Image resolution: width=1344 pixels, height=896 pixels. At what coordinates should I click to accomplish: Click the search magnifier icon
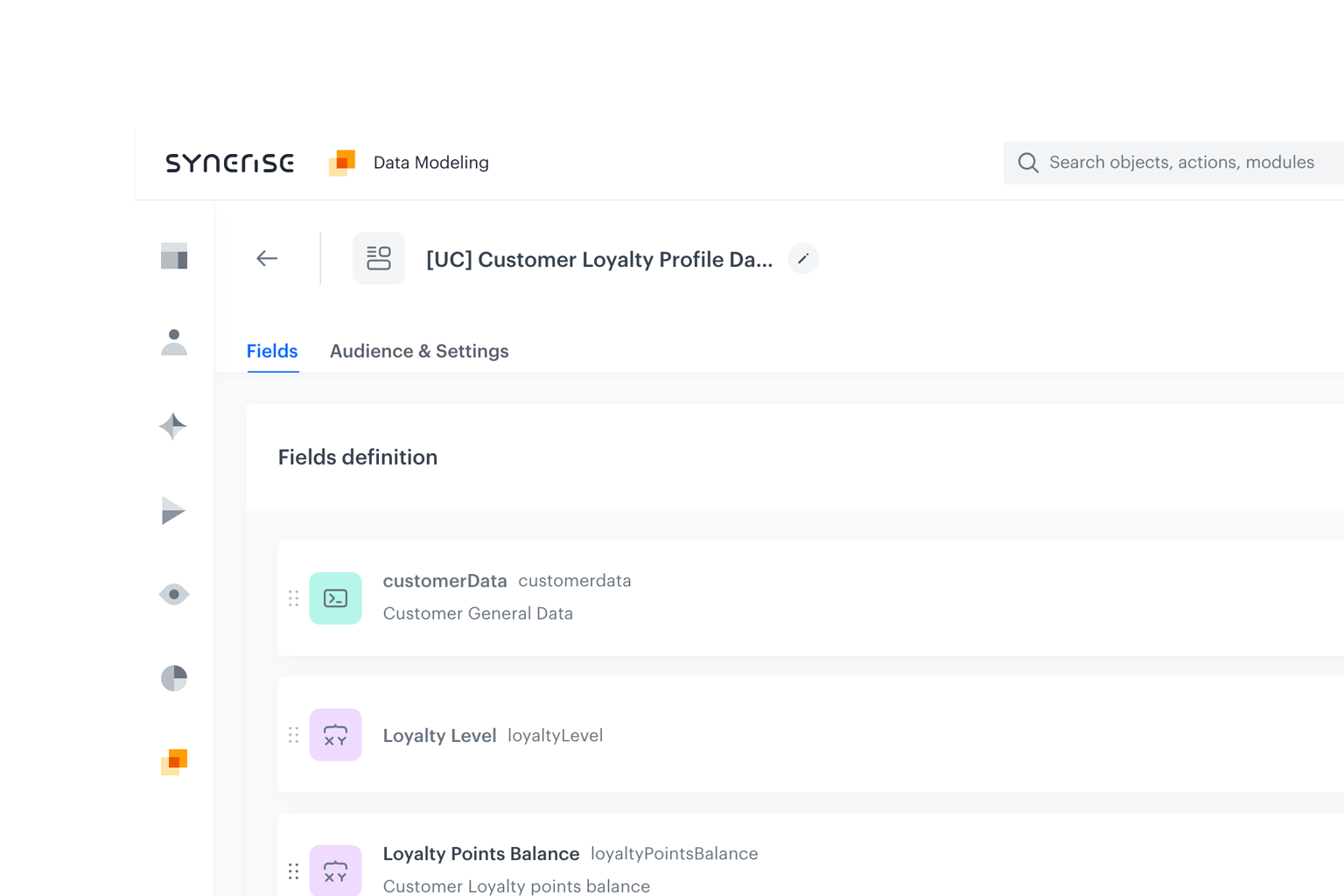click(1028, 163)
